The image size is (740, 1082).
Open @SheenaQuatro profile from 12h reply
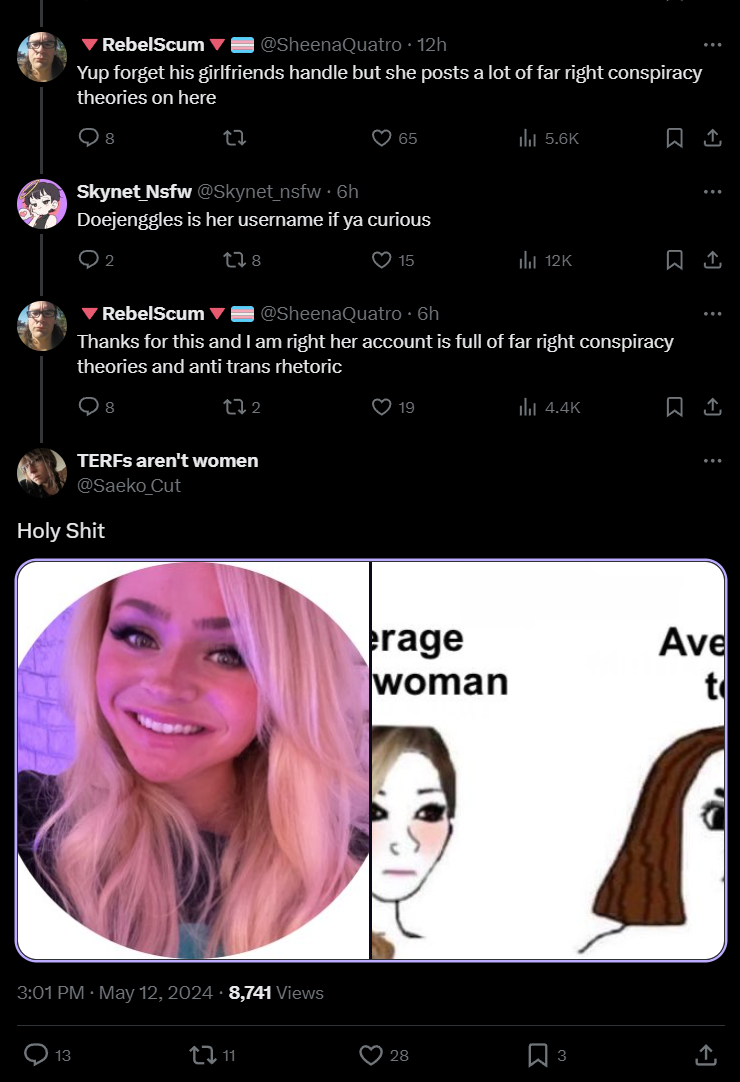[331, 45]
